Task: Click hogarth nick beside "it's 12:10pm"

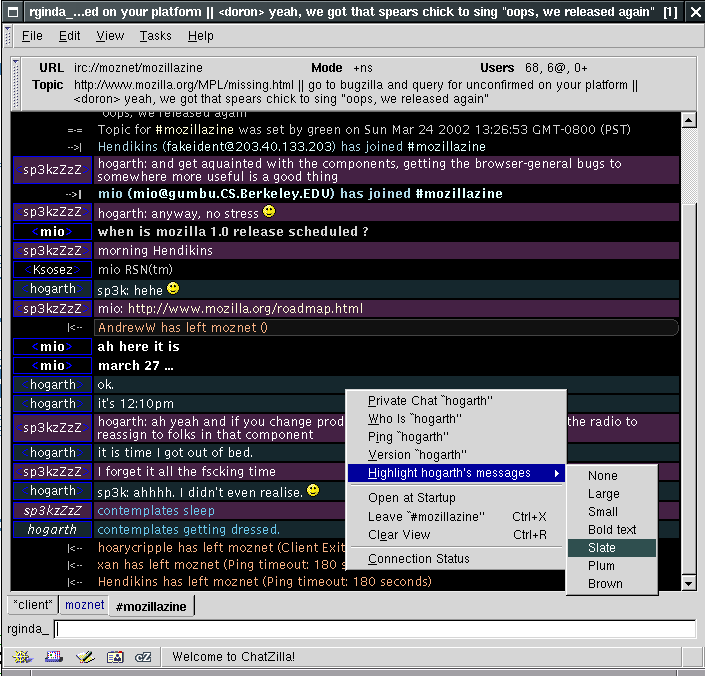Action: coord(53,404)
